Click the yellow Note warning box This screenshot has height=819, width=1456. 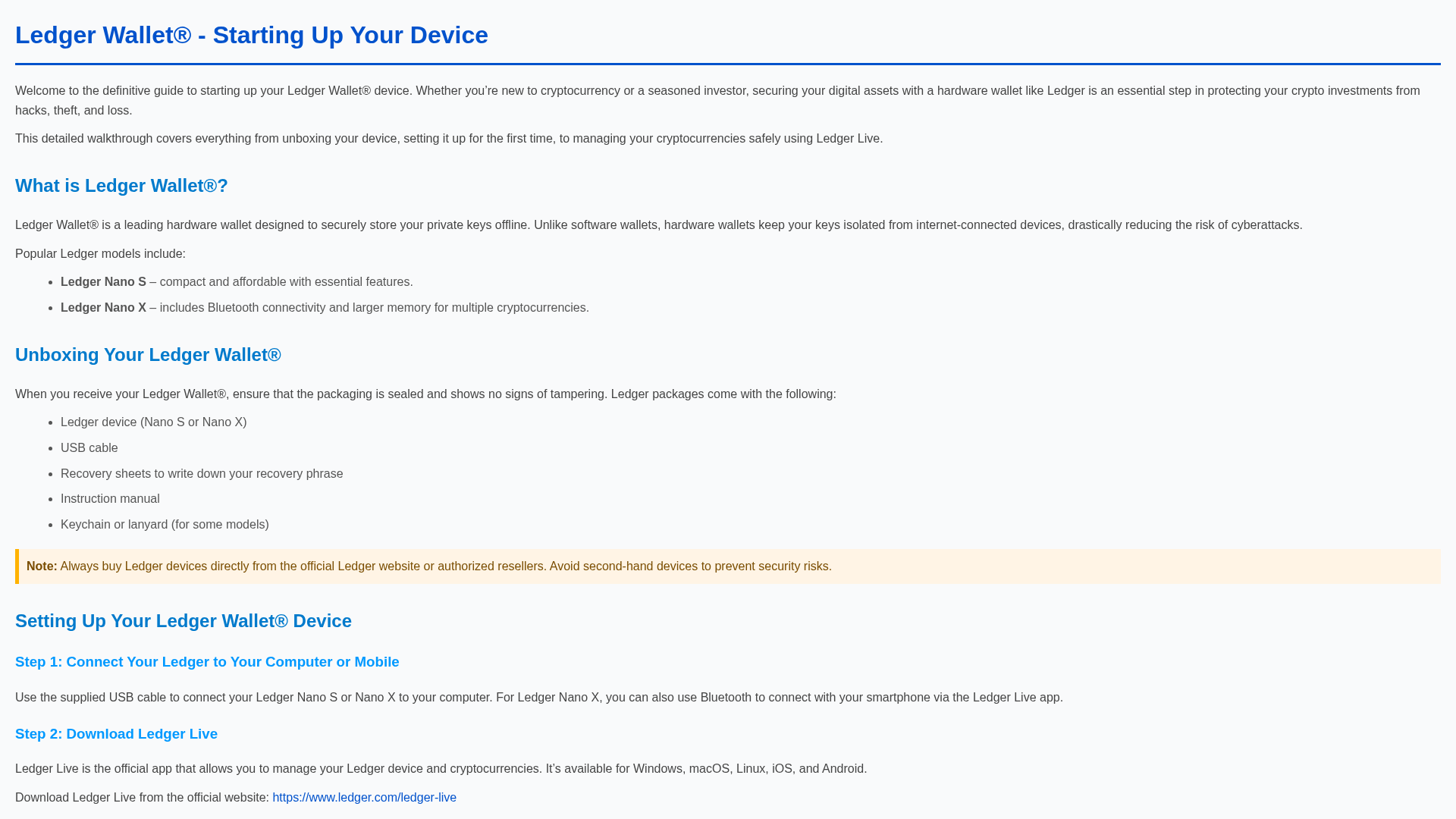728,566
